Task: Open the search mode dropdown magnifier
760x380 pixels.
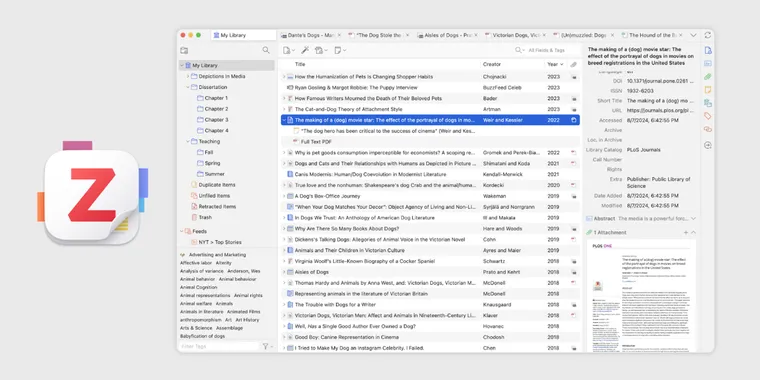Action: point(520,50)
